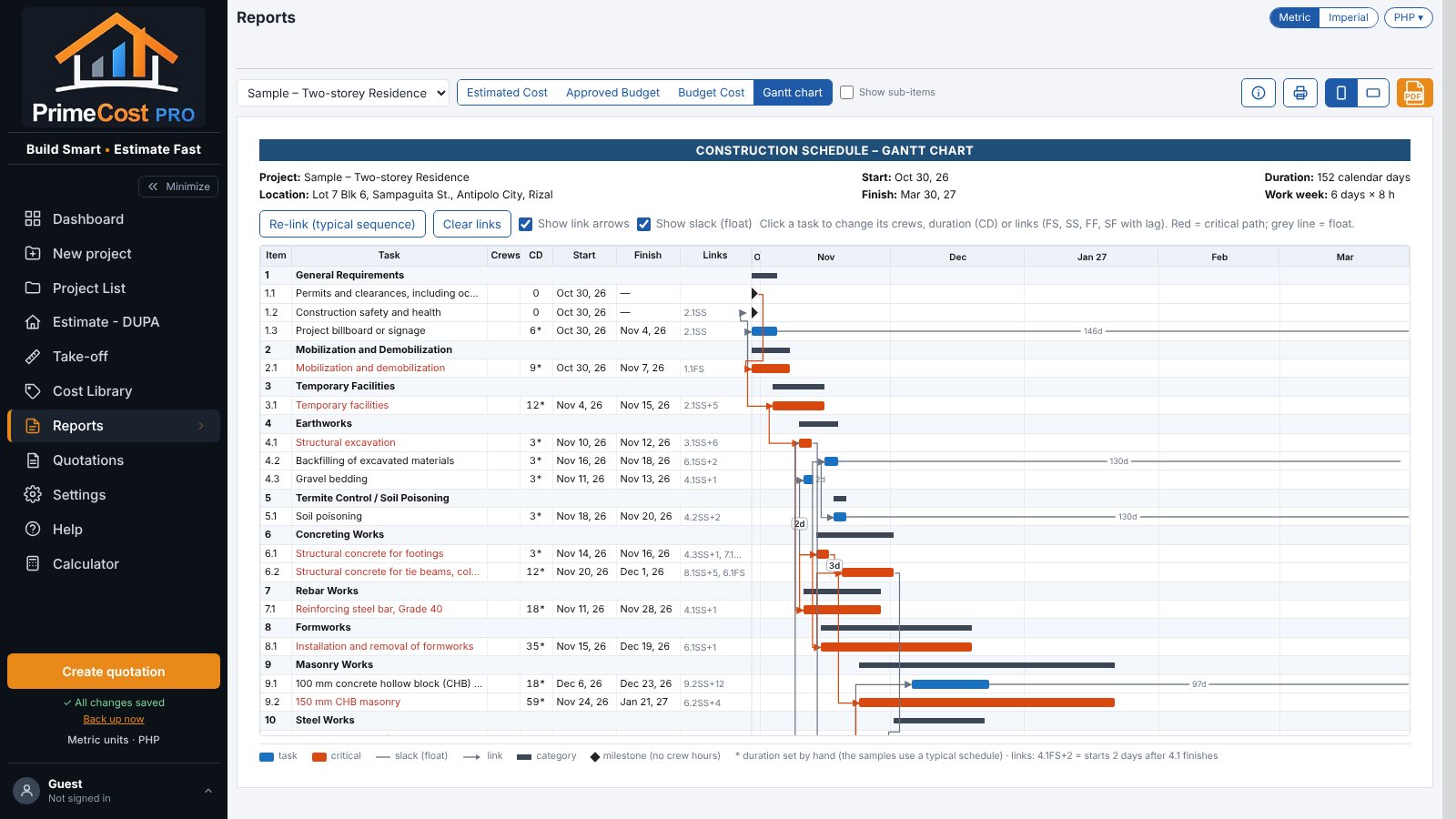The height and width of the screenshot is (819, 1456).
Task: Enable the Show sub-items checkbox
Action: coord(846,93)
